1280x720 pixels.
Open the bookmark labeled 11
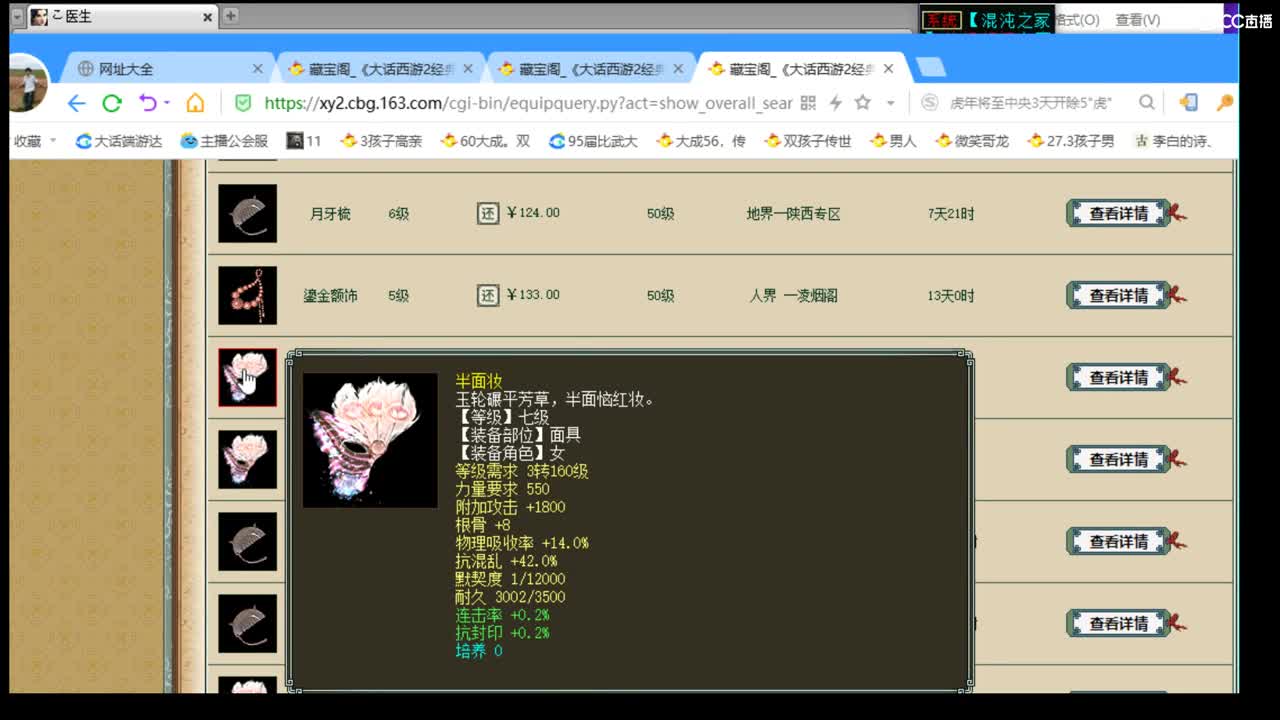coord(304,141)
